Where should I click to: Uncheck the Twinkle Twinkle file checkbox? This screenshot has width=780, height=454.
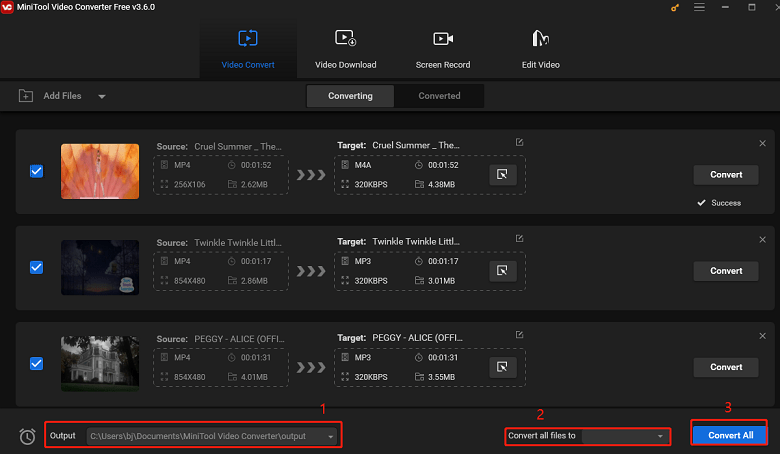point(36,268)
